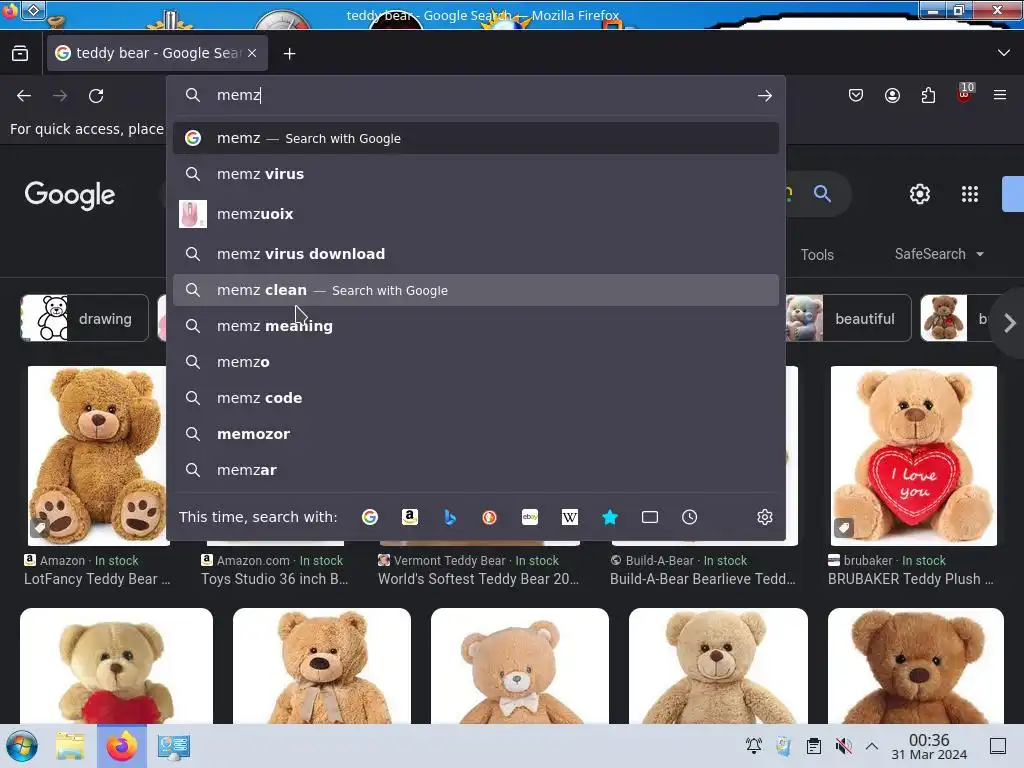Open the Extensions puzzle icon
This screenshot has width=1024, height=768.
click(928, 96)
